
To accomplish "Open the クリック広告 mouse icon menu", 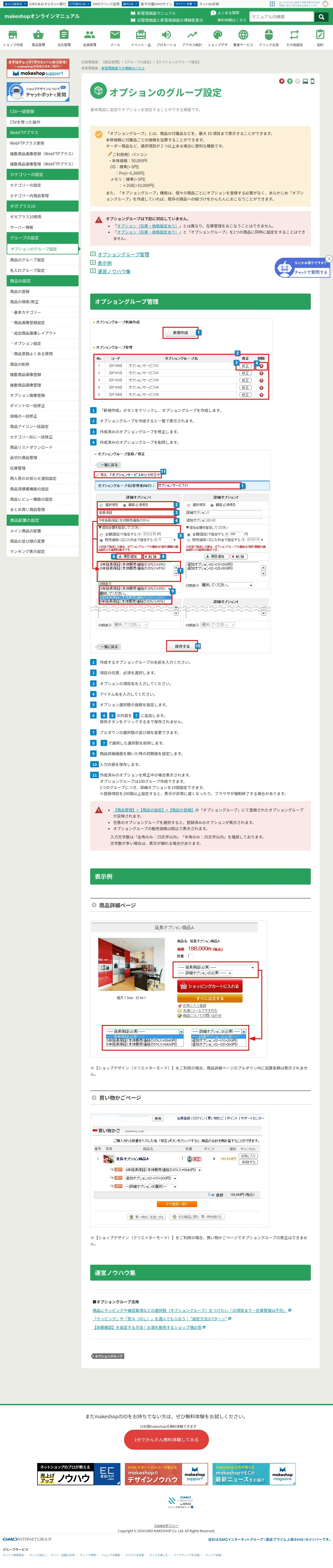I will [x=269, y=38].
